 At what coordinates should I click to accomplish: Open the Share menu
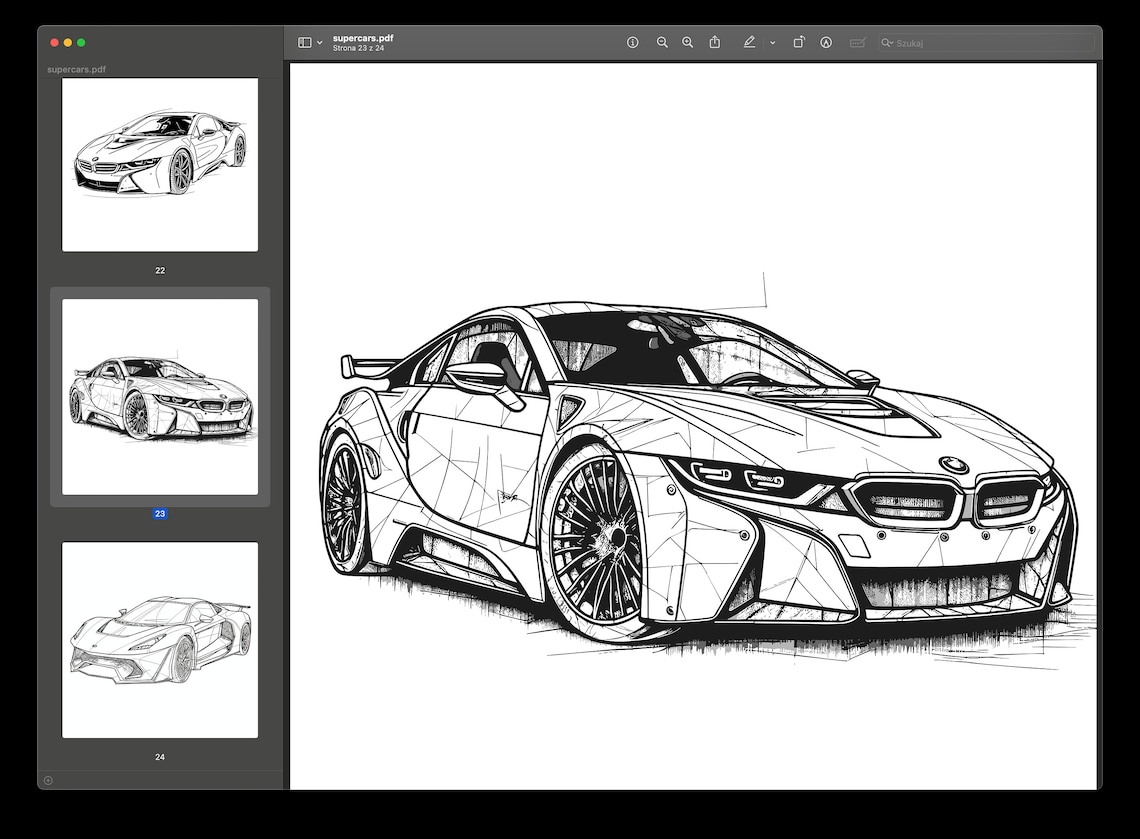click(714, 42)
